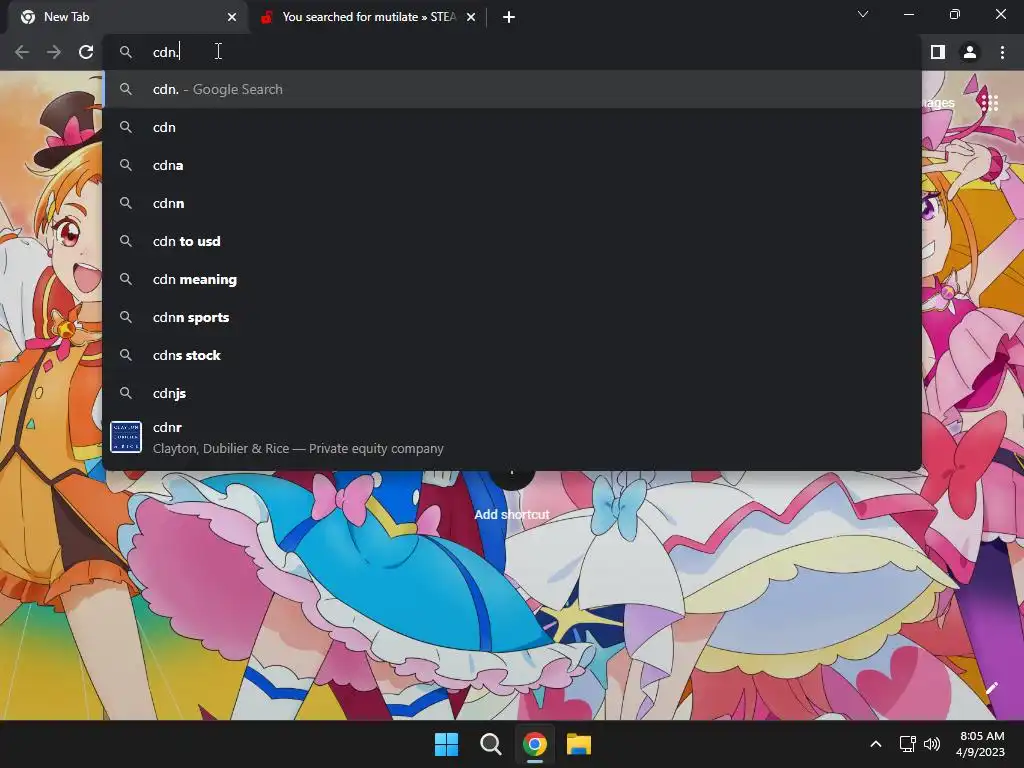The height and width of the screenshot is (768, 1024).
Task: Click the 'Add shortcut' label
Action: (511, 515)
